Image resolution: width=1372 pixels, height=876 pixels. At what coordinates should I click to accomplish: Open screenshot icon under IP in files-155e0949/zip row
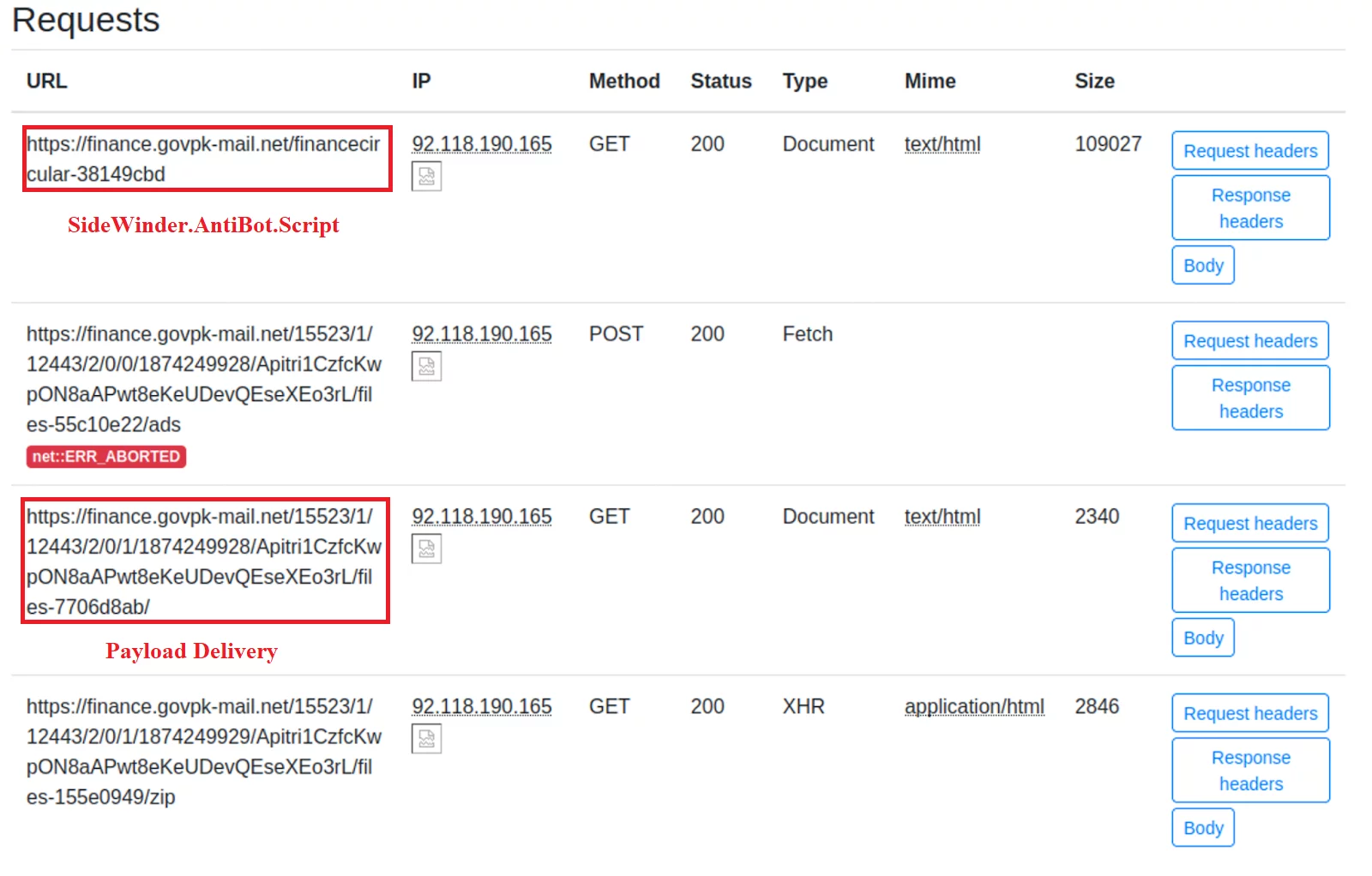(426, 739)
